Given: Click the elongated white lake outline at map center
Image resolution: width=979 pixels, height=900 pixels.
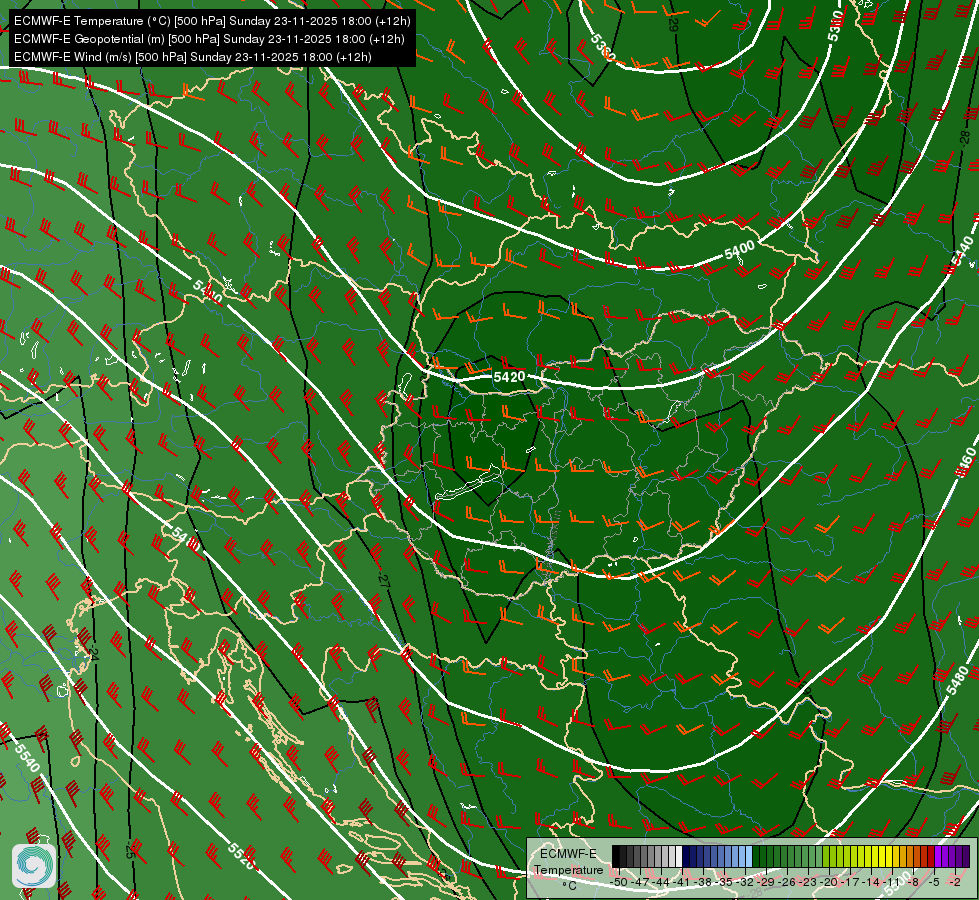Looking at the screenshot, I should 468,482.
